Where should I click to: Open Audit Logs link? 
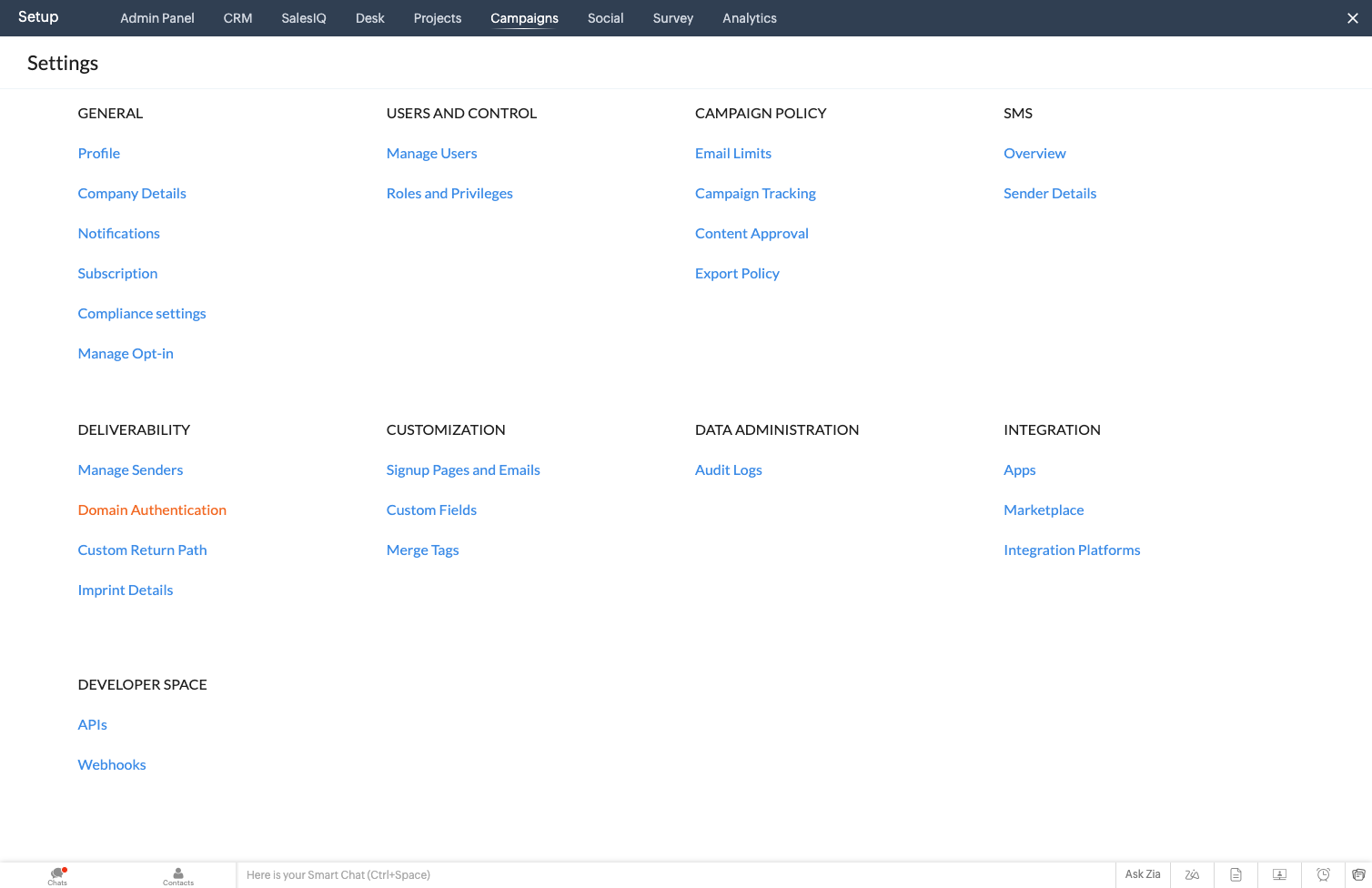point(729,469)
